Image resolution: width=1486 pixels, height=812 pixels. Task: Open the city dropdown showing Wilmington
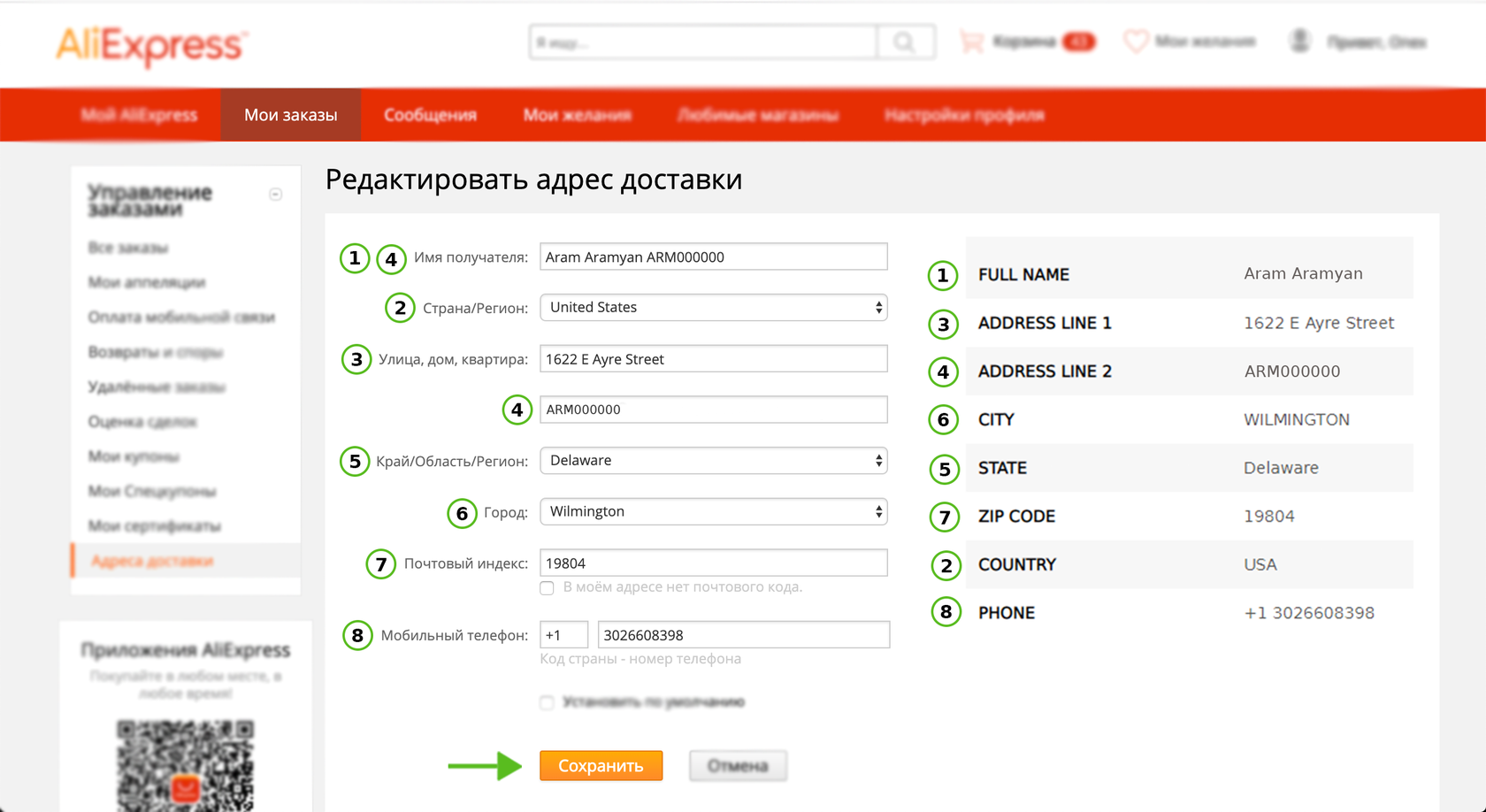pyautogui.click(x=713, y=512)
